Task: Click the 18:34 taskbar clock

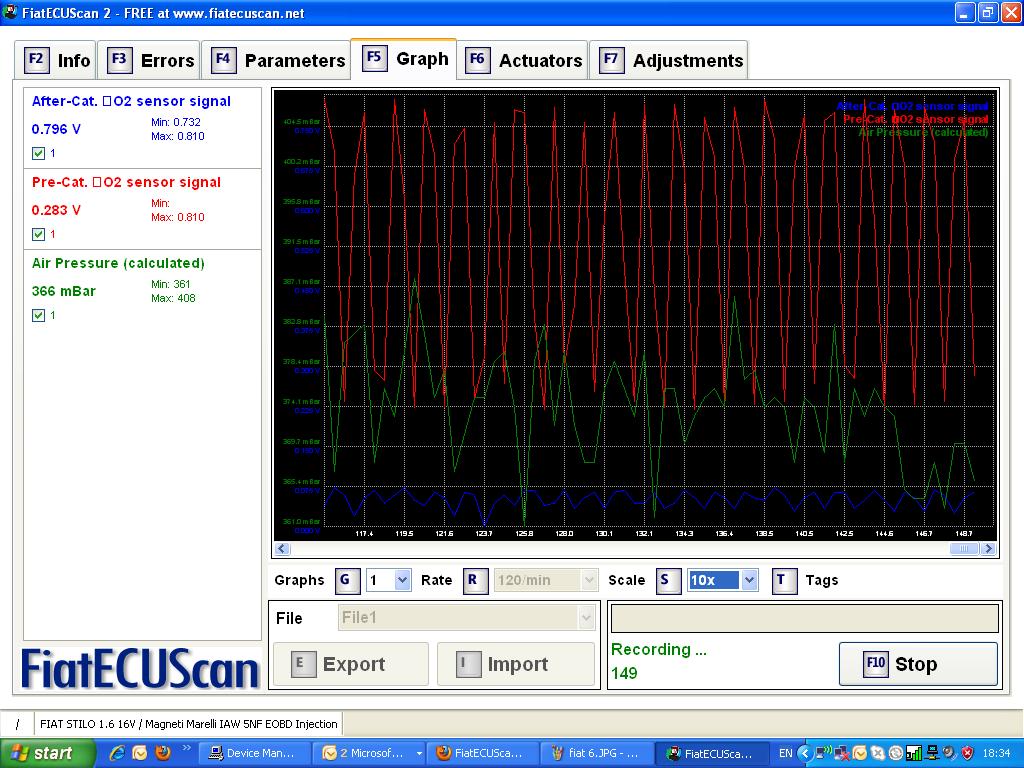Action: (997, 753)
